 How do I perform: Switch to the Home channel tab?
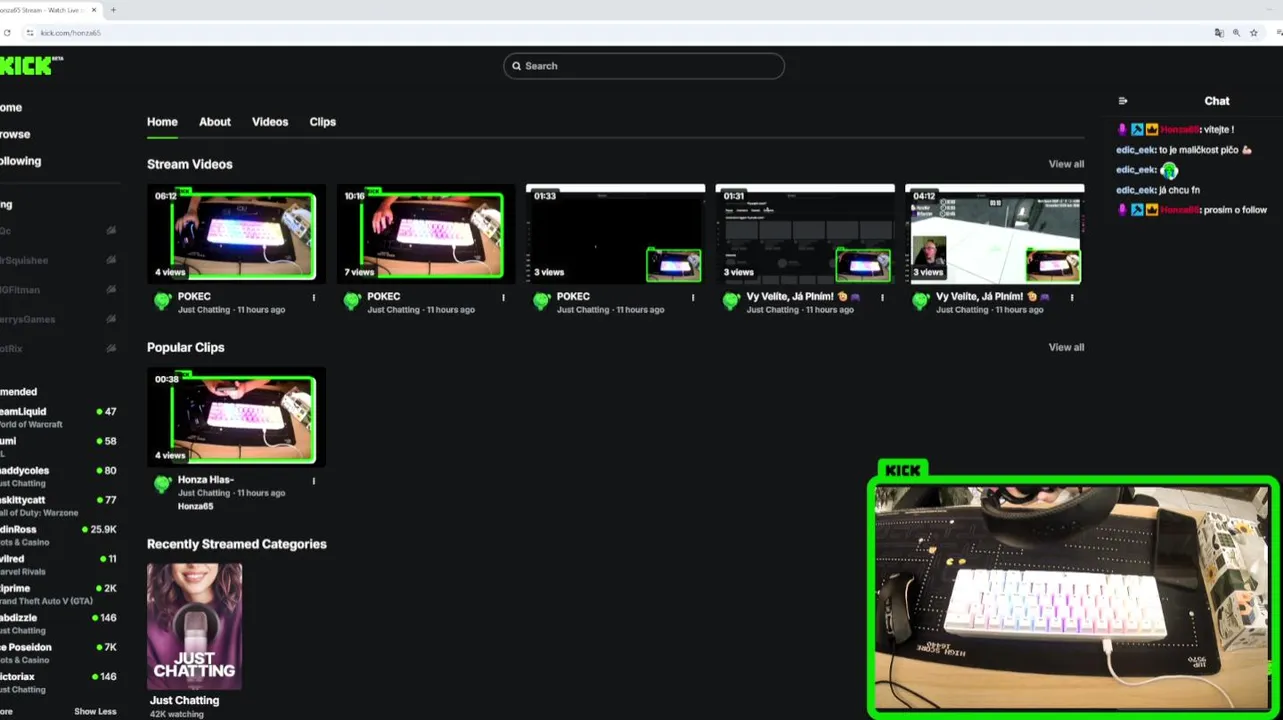click(x=162, y=122)
